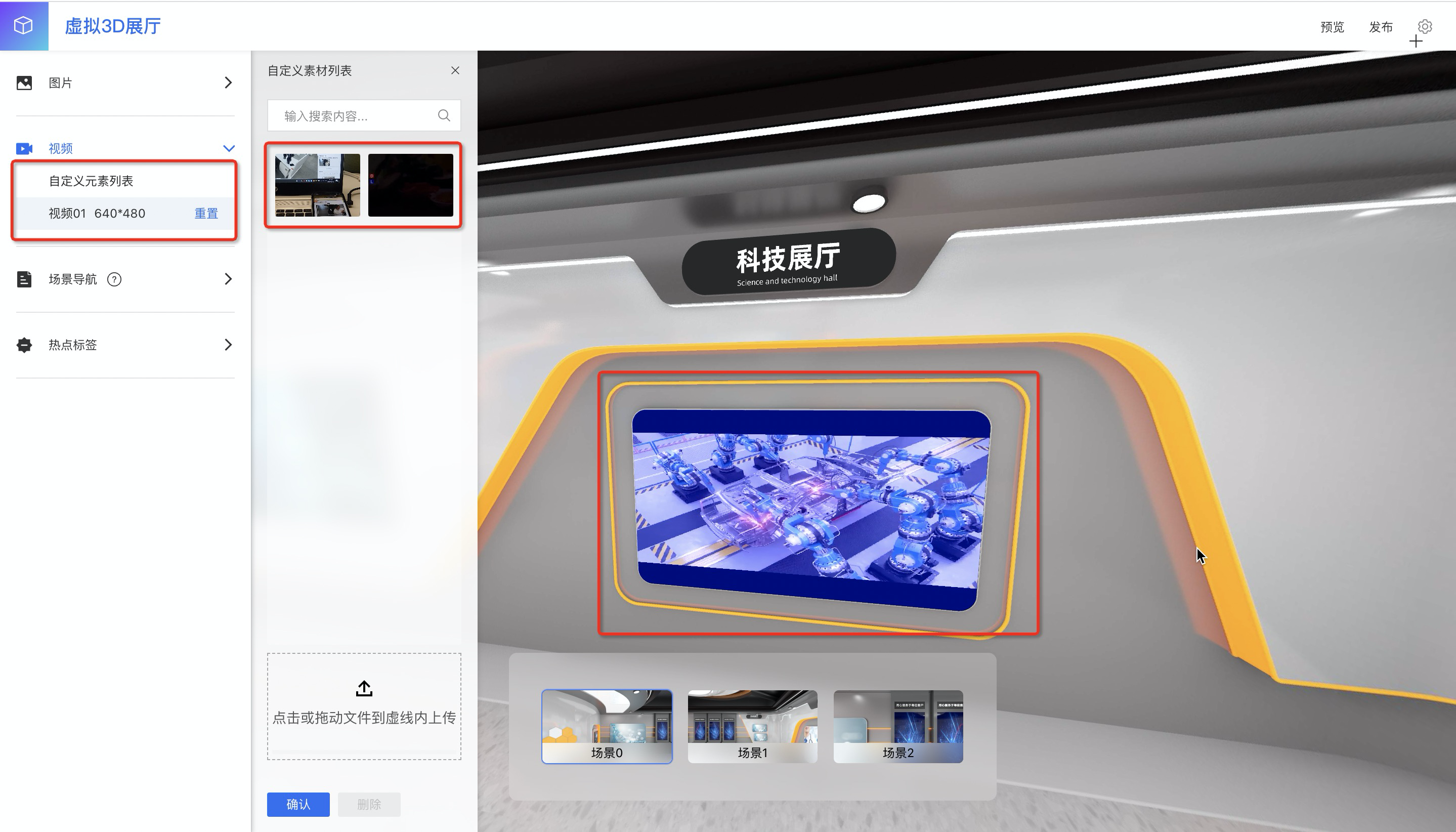Collapse the 视频 section chevron
Image resolution: width=1456 pixels, height=832 pixels.
(x=229, y=149)
